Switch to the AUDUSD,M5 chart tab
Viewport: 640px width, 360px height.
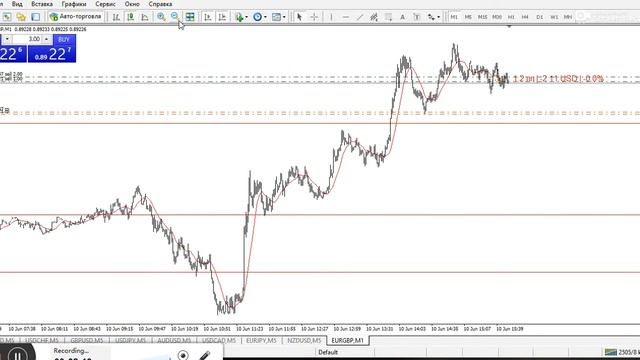pos(174,340)
